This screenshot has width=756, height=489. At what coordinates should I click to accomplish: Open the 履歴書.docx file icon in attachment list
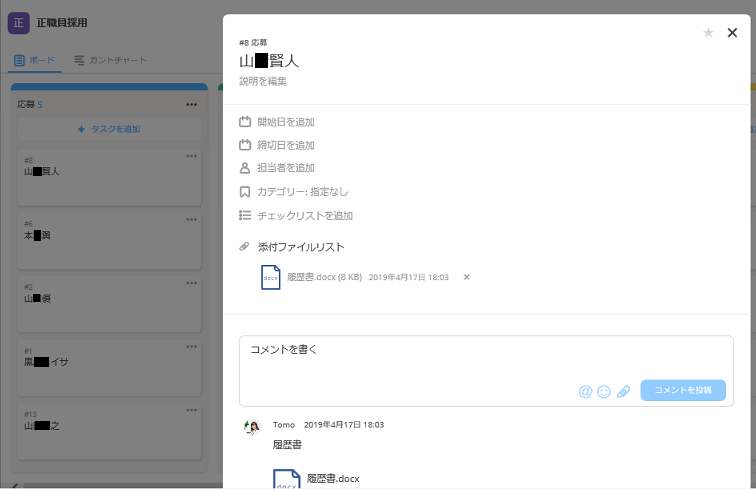tap(270, 277)
